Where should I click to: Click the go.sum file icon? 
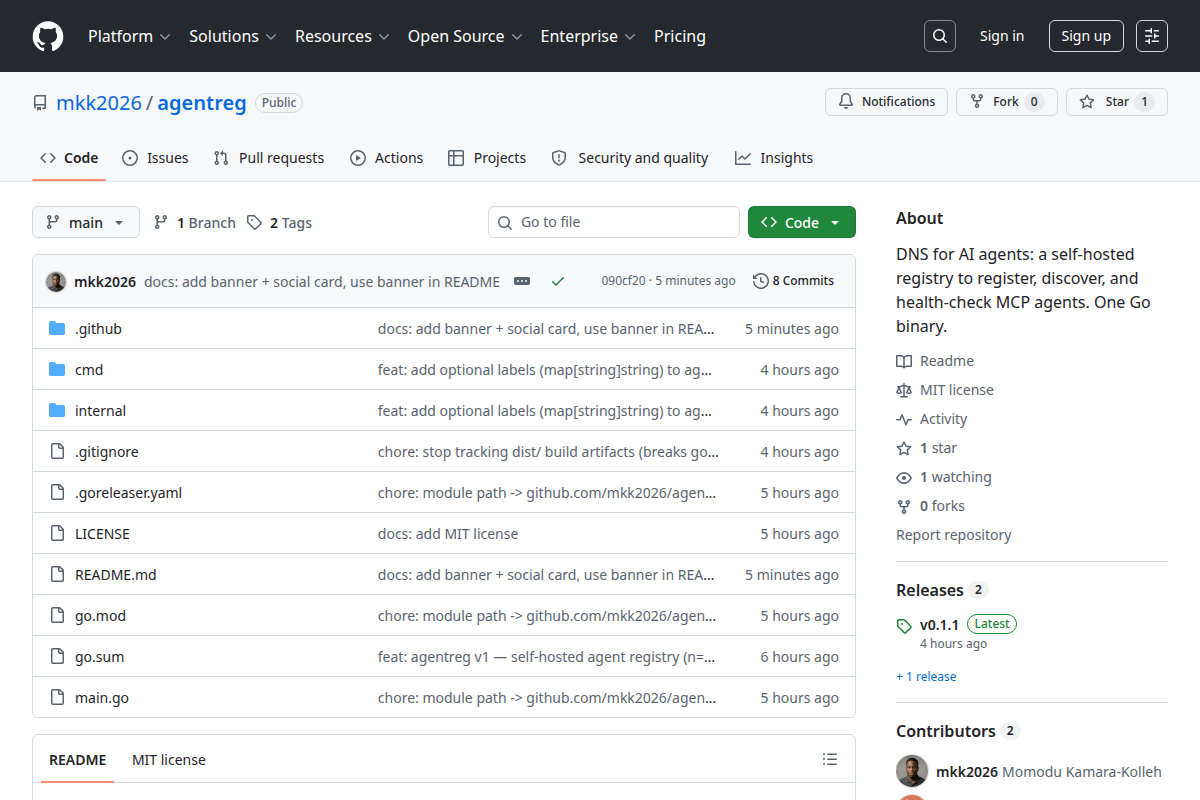click(x=57, y=656)
